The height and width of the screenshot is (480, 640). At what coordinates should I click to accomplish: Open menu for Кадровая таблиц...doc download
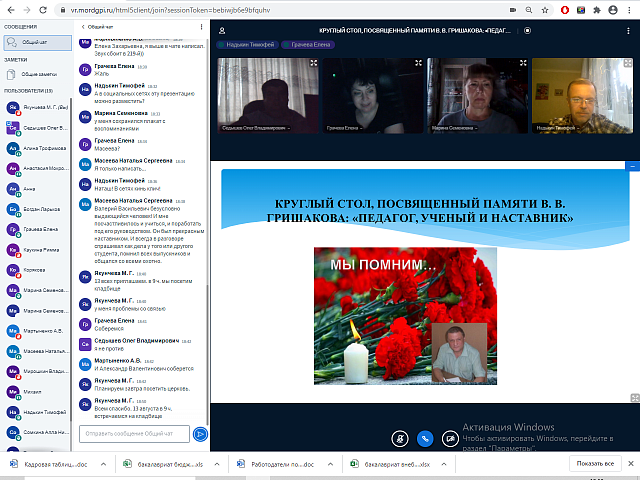[104, 464]
